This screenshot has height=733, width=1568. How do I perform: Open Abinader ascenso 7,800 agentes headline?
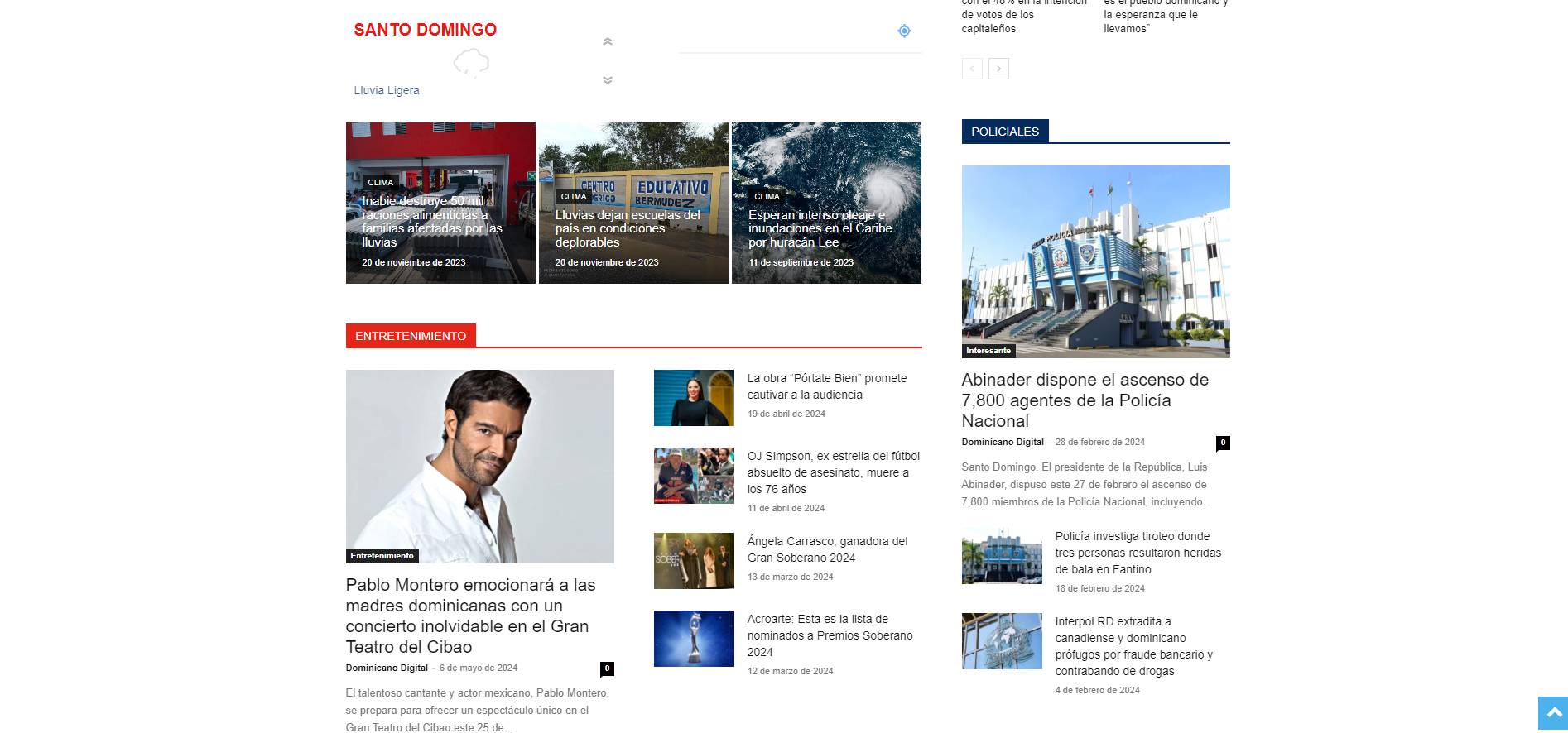coord(1085,400)
